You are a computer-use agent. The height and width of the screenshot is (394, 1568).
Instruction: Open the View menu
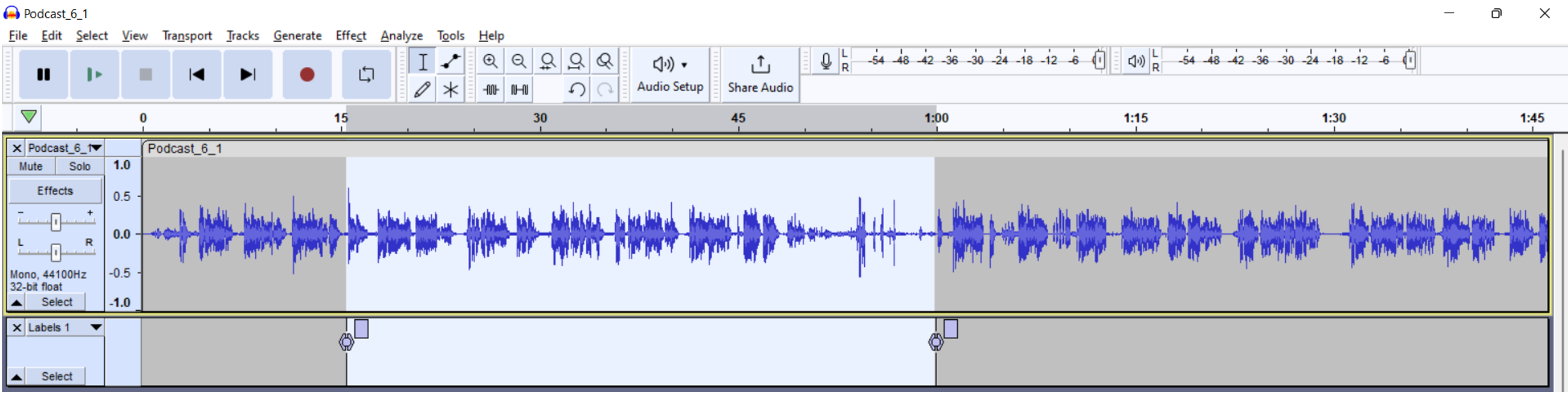tap(134, 36)
